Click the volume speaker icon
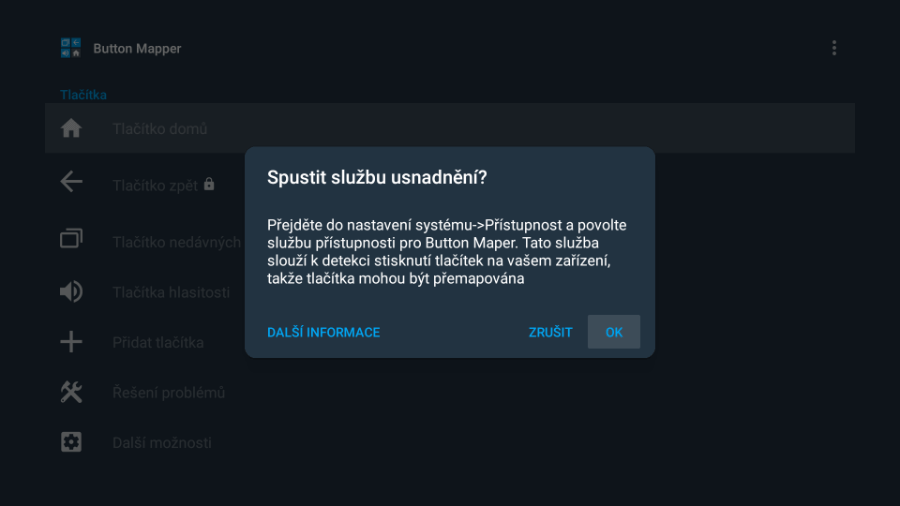900x506 pixels. 71,292
